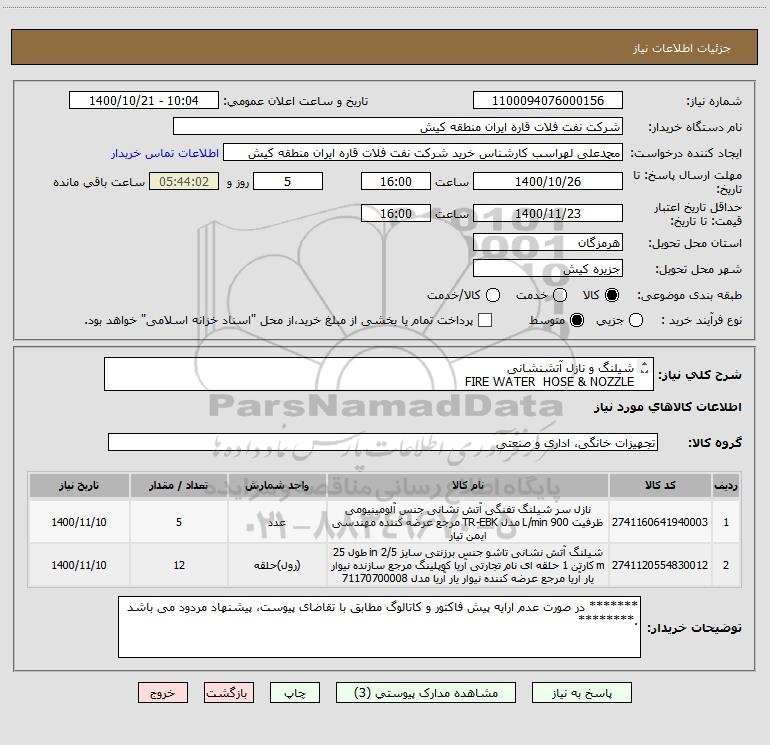
Task: Click the شماره نیاز field 1100094076000156
Action: pos(548,100)
